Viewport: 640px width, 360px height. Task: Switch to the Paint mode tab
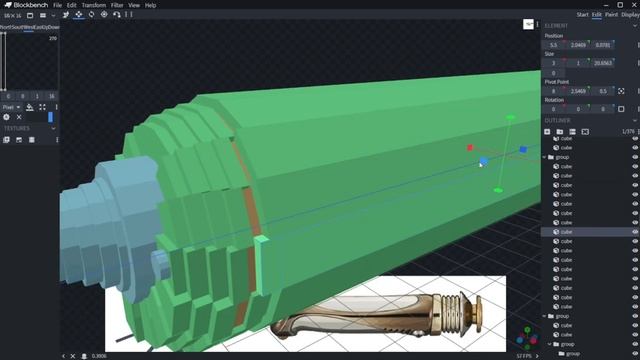(x=611, y=15)
